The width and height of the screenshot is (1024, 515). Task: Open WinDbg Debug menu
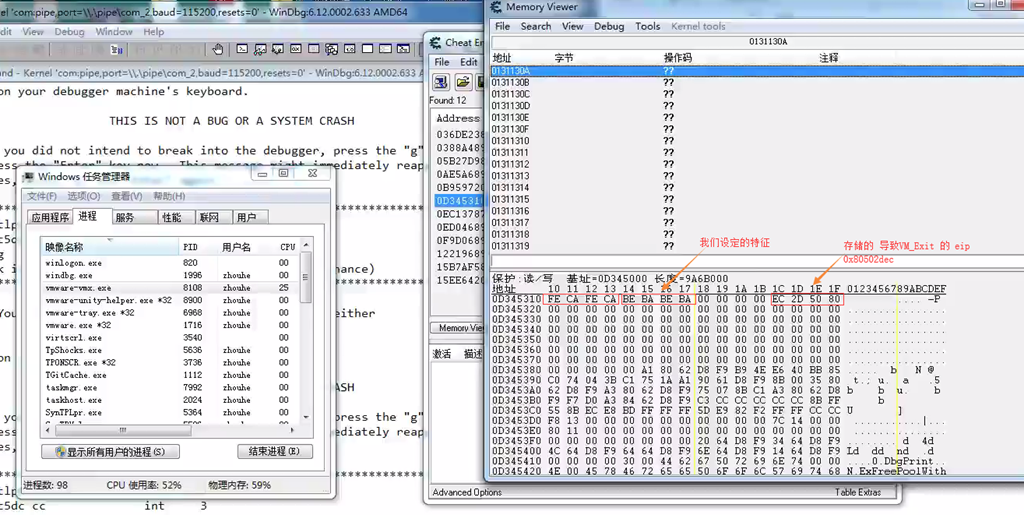point(69,31)
